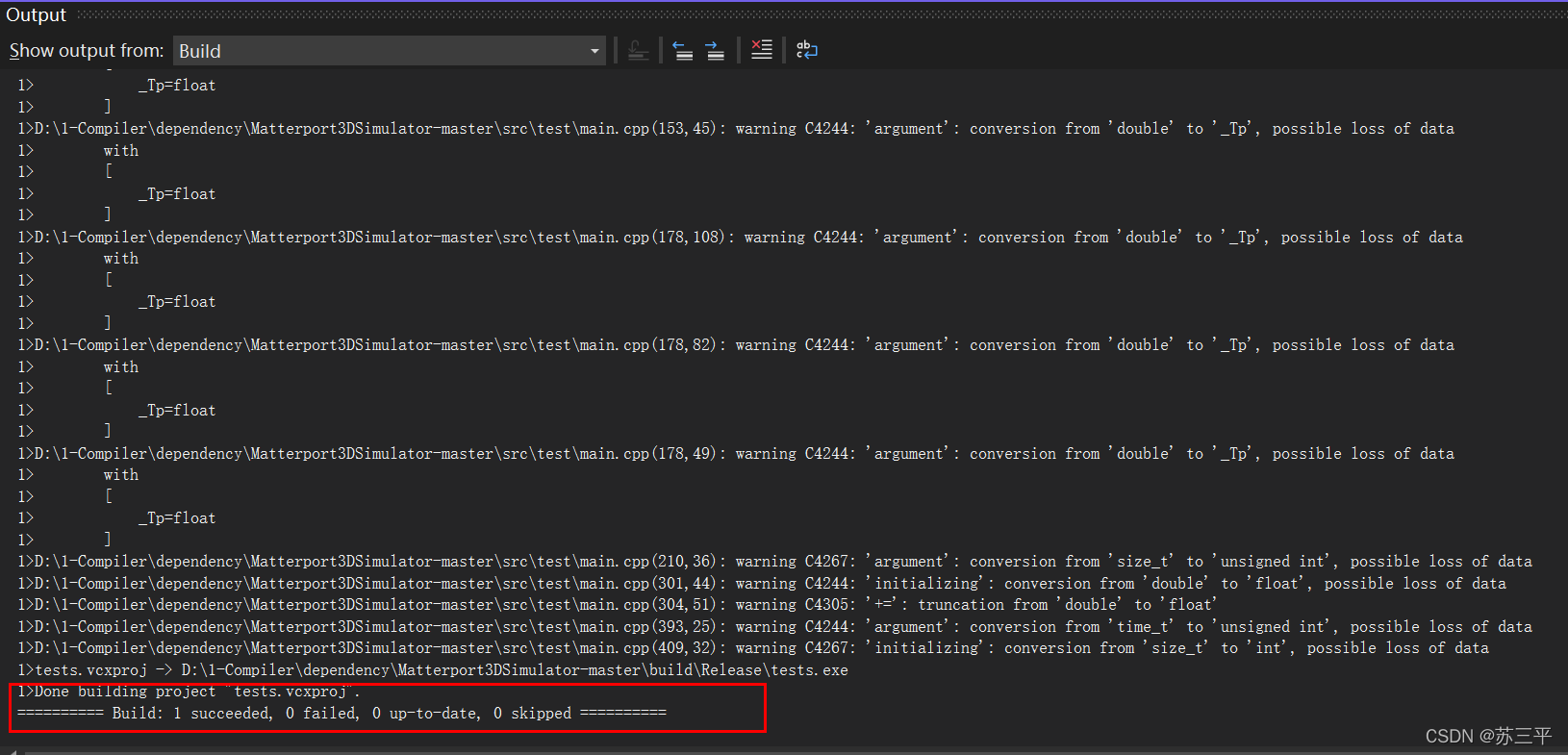Clear all output with the Clear All icon
The width and height of the screenshot is (1568, 755).
(x=761, y=50)
